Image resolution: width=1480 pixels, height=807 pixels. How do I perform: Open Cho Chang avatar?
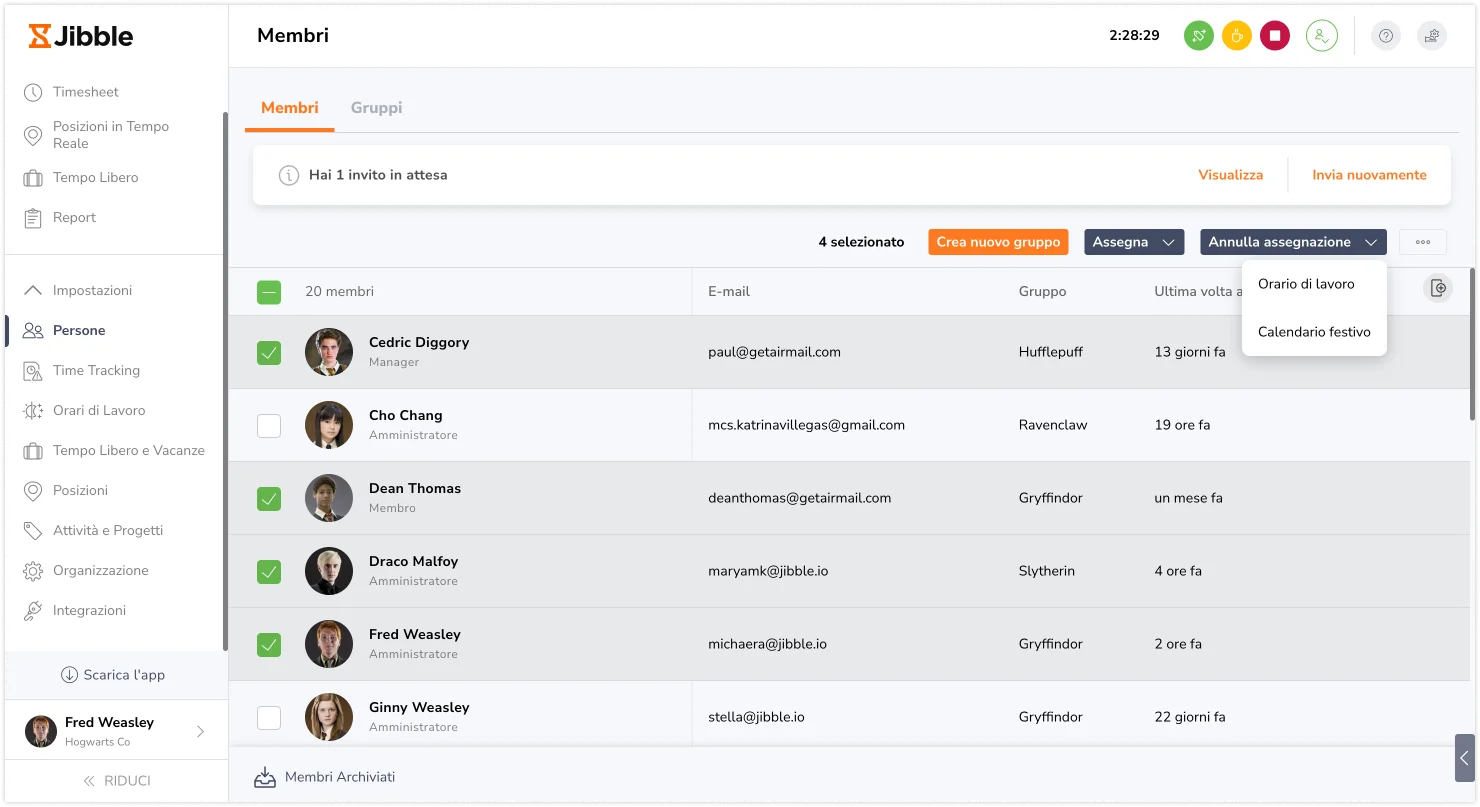pos(329,425)
